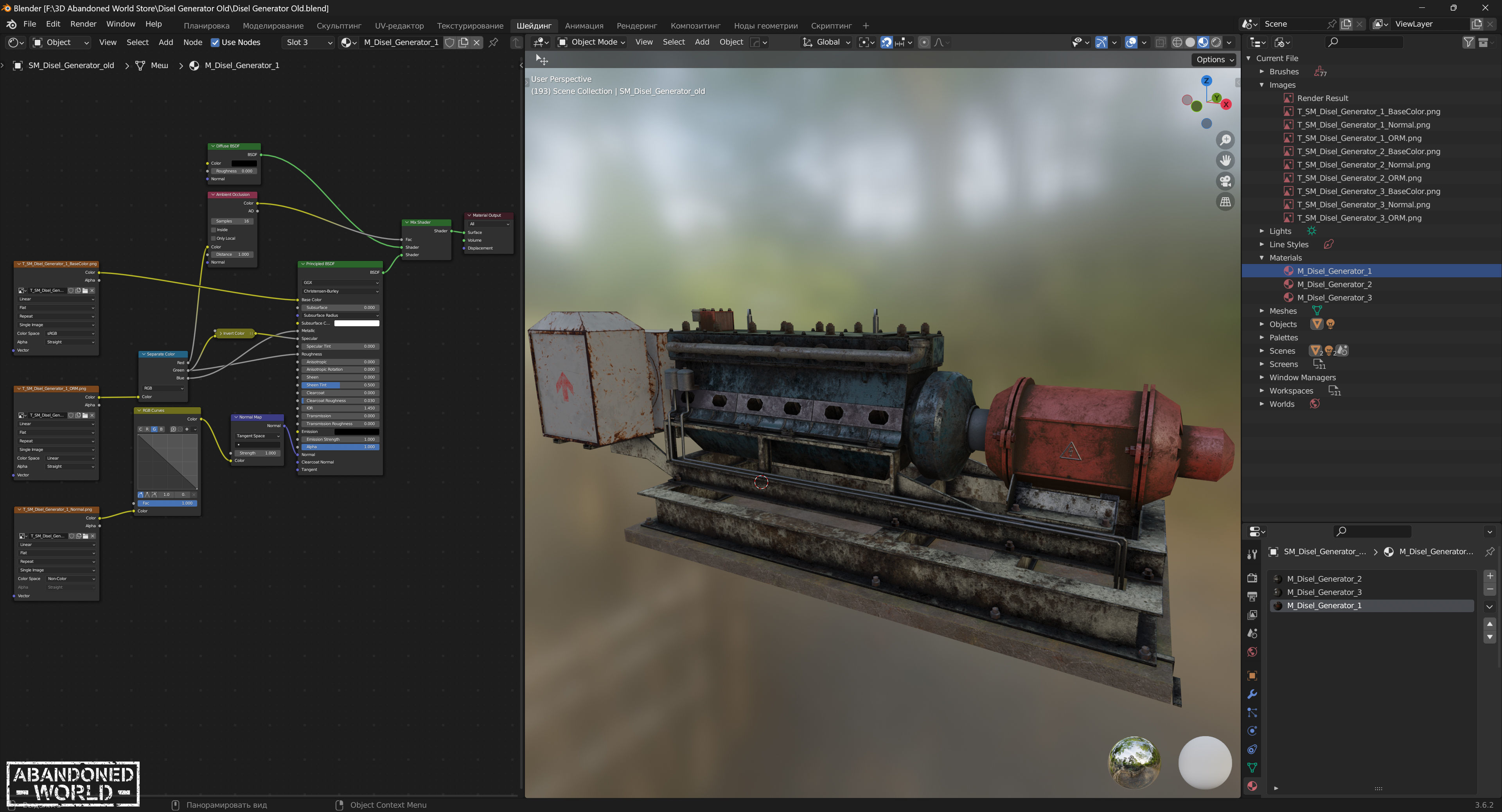Expand the Worlds entry in outliner
The height and width of the screenshot is (812, 1502).
click(1262, 404)
